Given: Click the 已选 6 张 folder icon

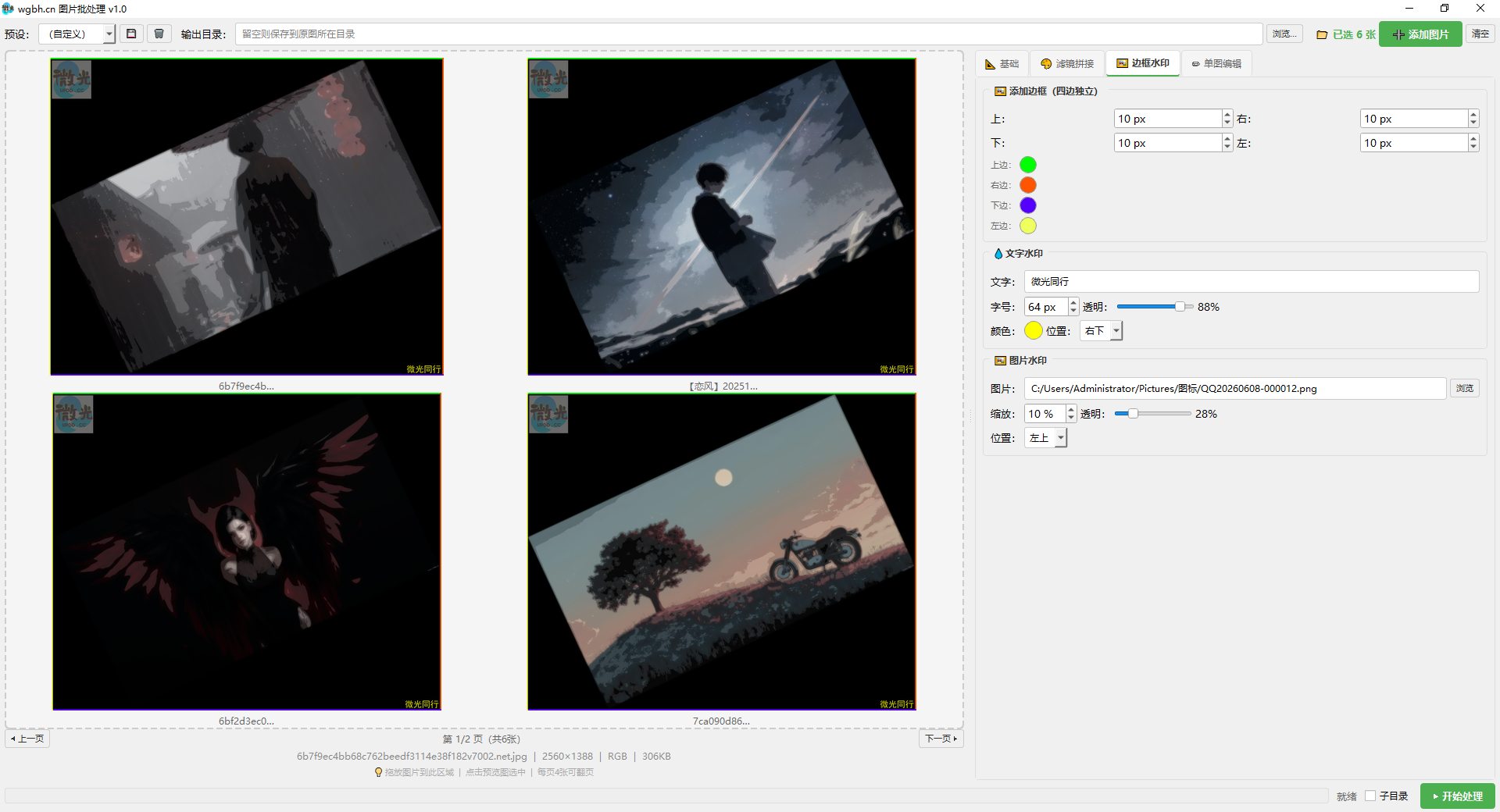Looking at the screenshot, I should tap(1322, 34).
